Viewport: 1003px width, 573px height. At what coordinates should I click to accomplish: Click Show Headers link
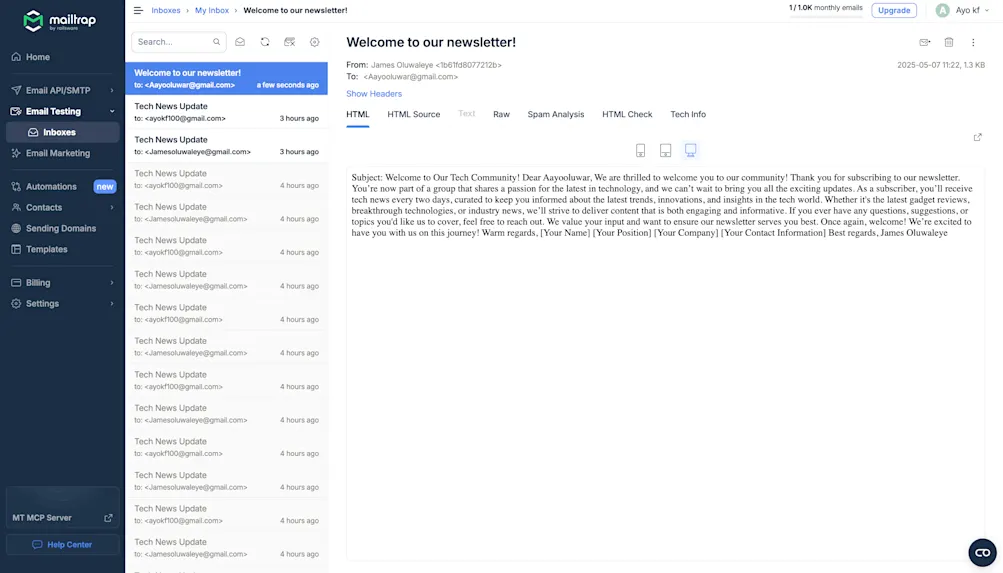[x=374, y=94]
